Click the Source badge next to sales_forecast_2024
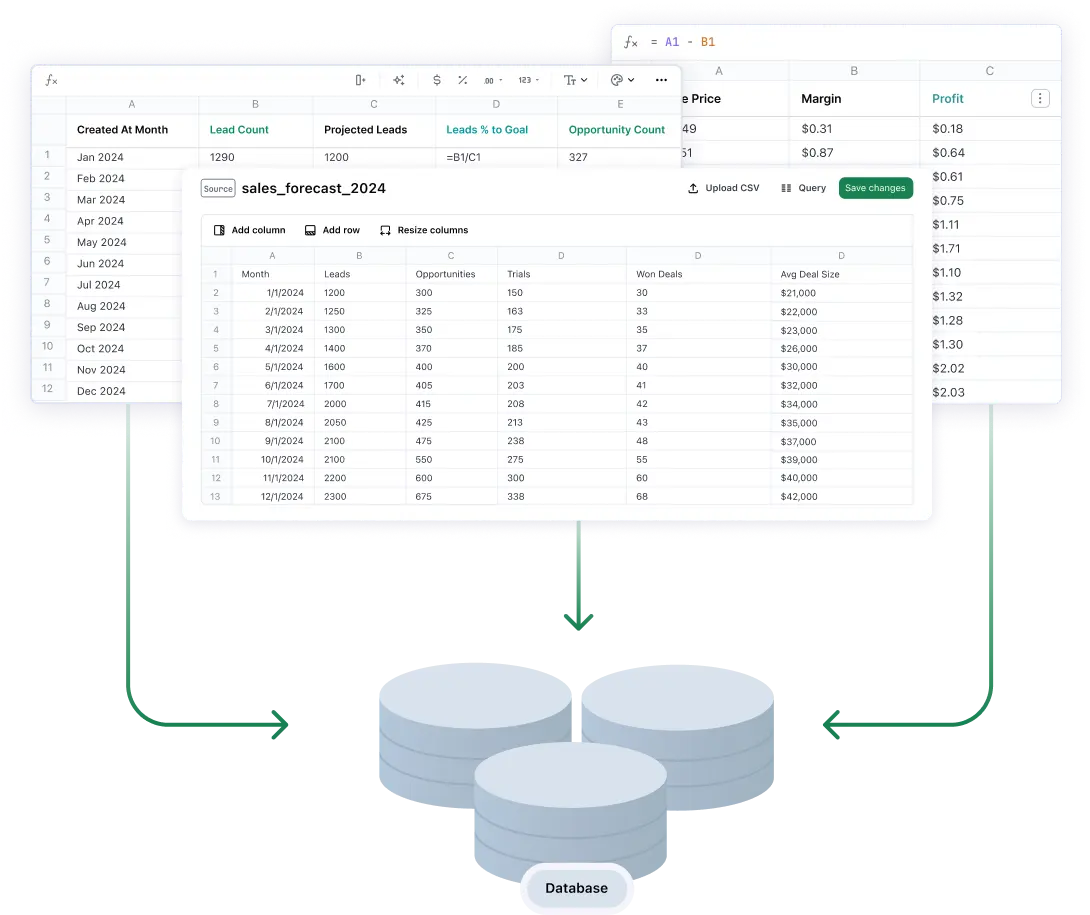The image size is (1090, 915). (x=217, y=188)
